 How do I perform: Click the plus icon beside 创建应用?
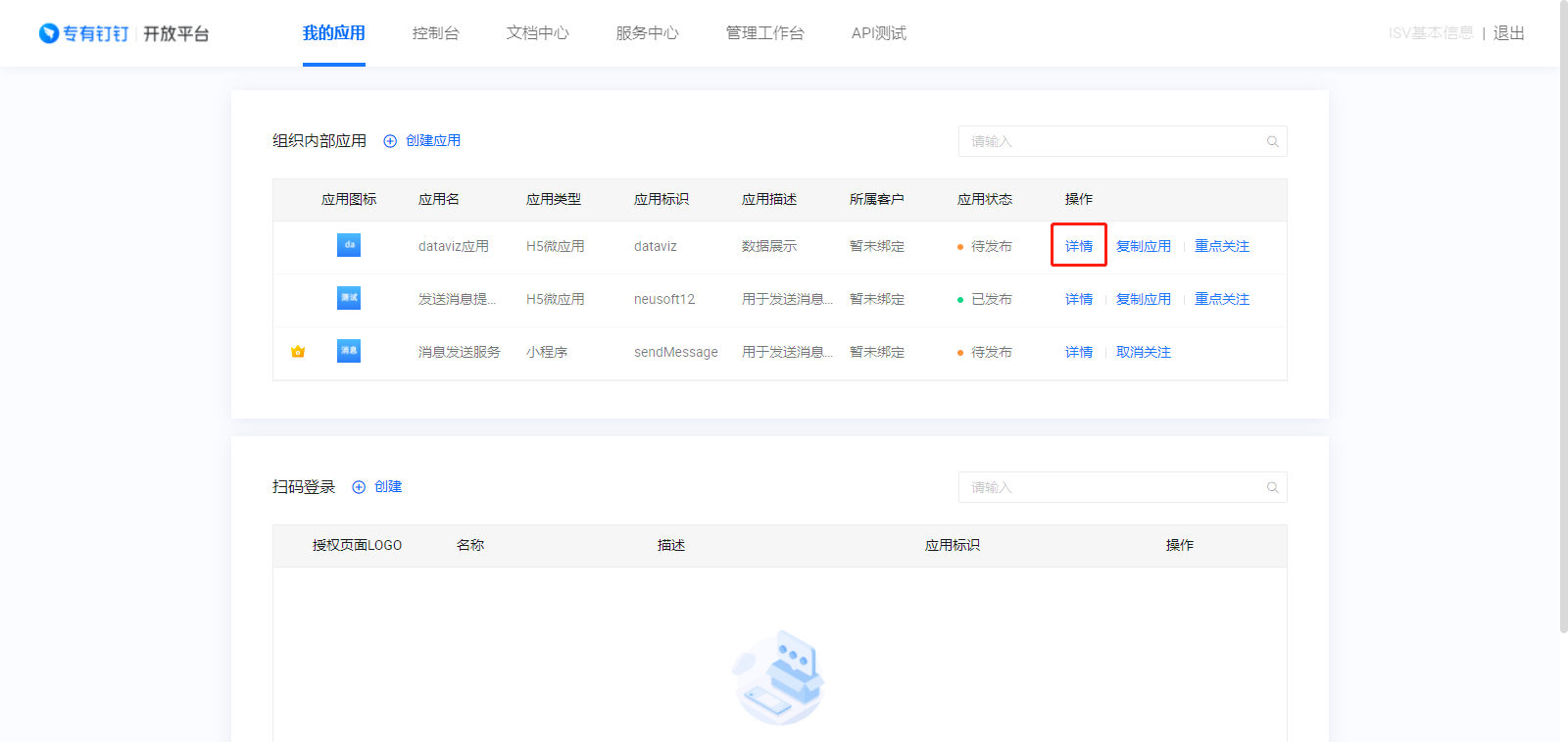tap(390, 141)
